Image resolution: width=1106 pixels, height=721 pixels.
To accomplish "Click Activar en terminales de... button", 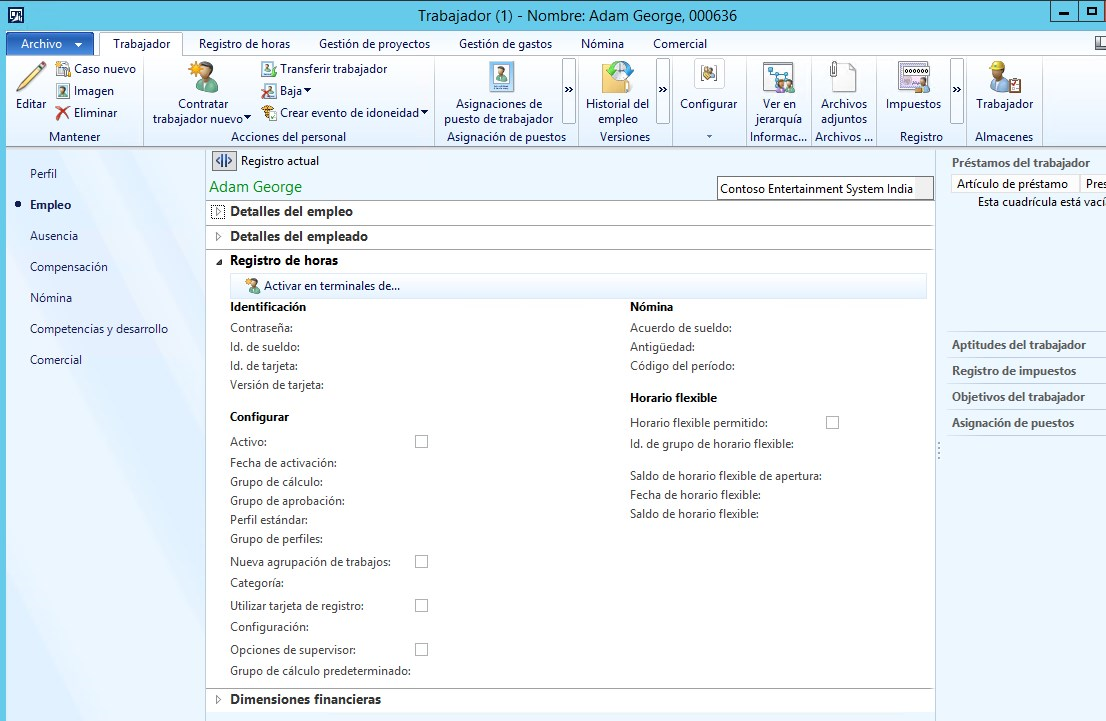I will pos(322,286).
